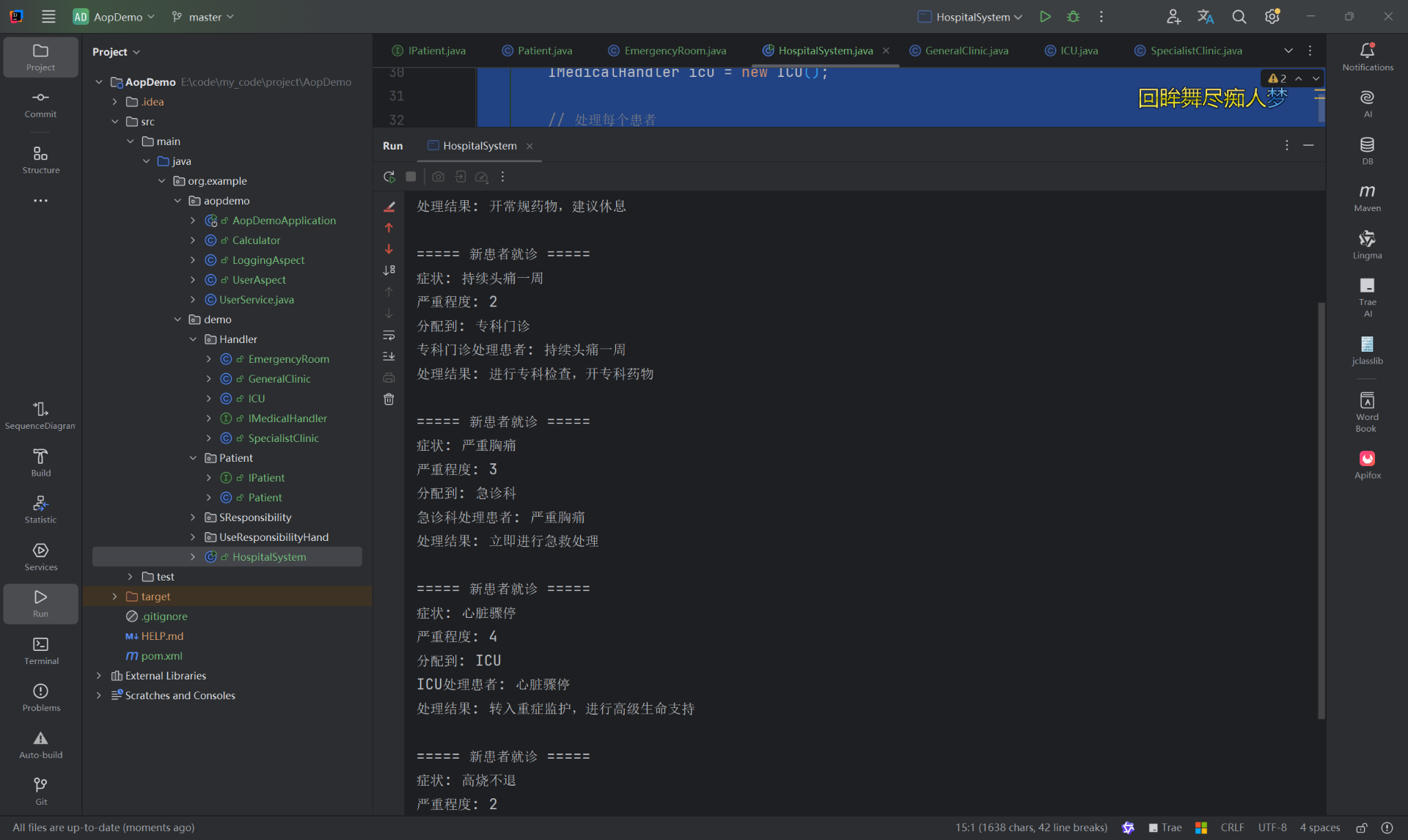This screenshot has height=840, width=1408.
Task: Select pom.xml in the project tree
Action: click(x=161, y=656)
